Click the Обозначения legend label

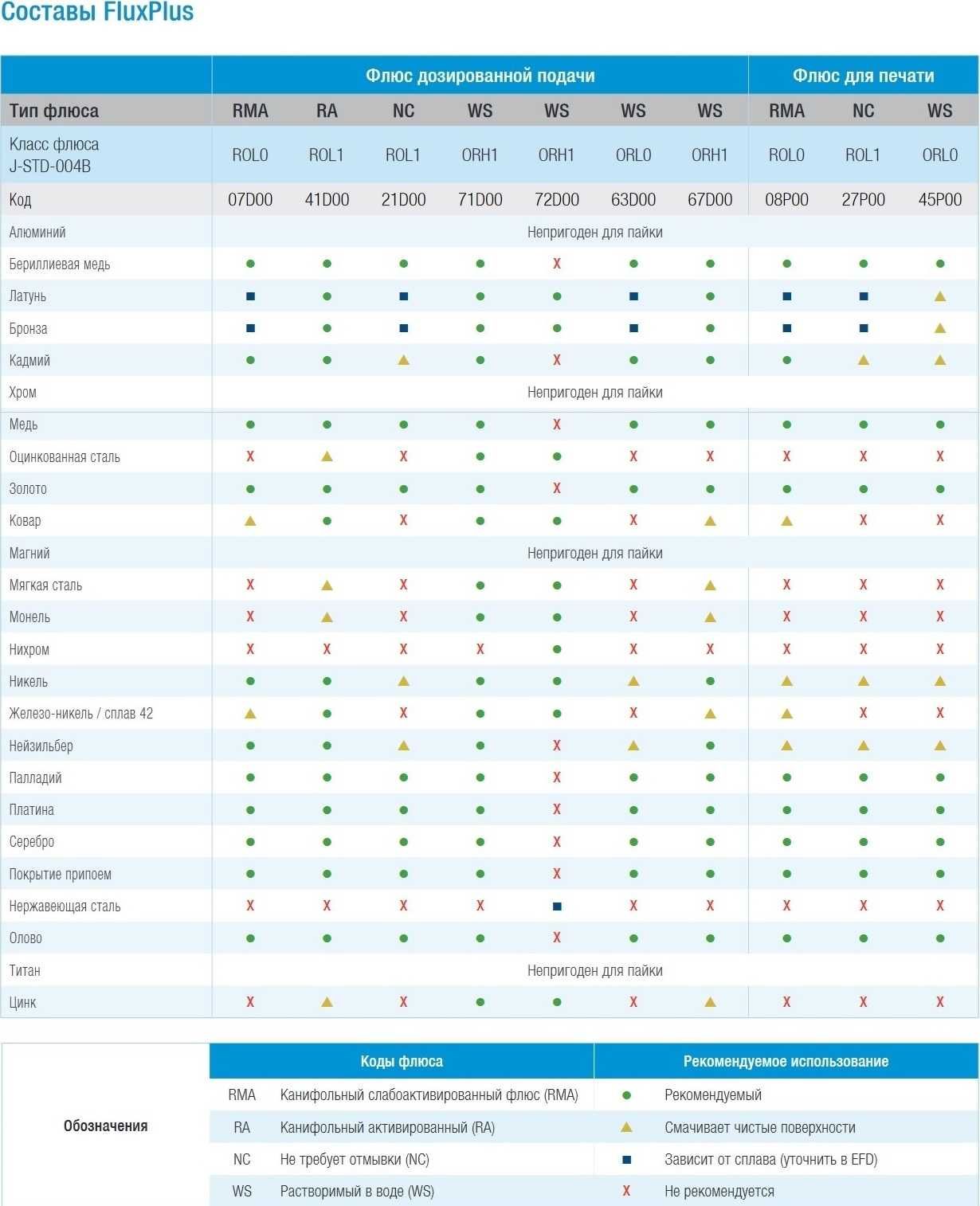105,1126
